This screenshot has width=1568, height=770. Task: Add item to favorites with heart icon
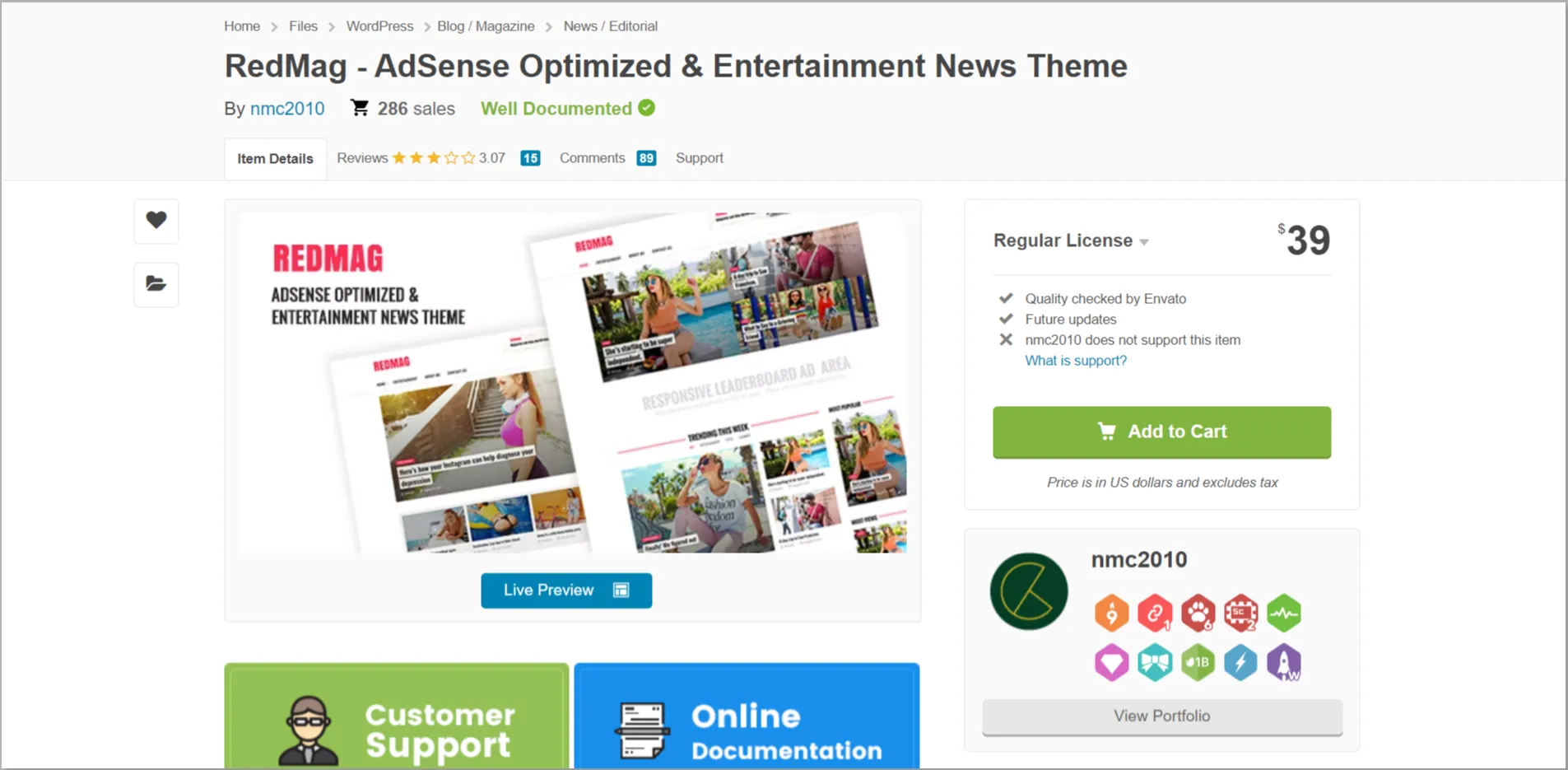[x=156, y=221]
